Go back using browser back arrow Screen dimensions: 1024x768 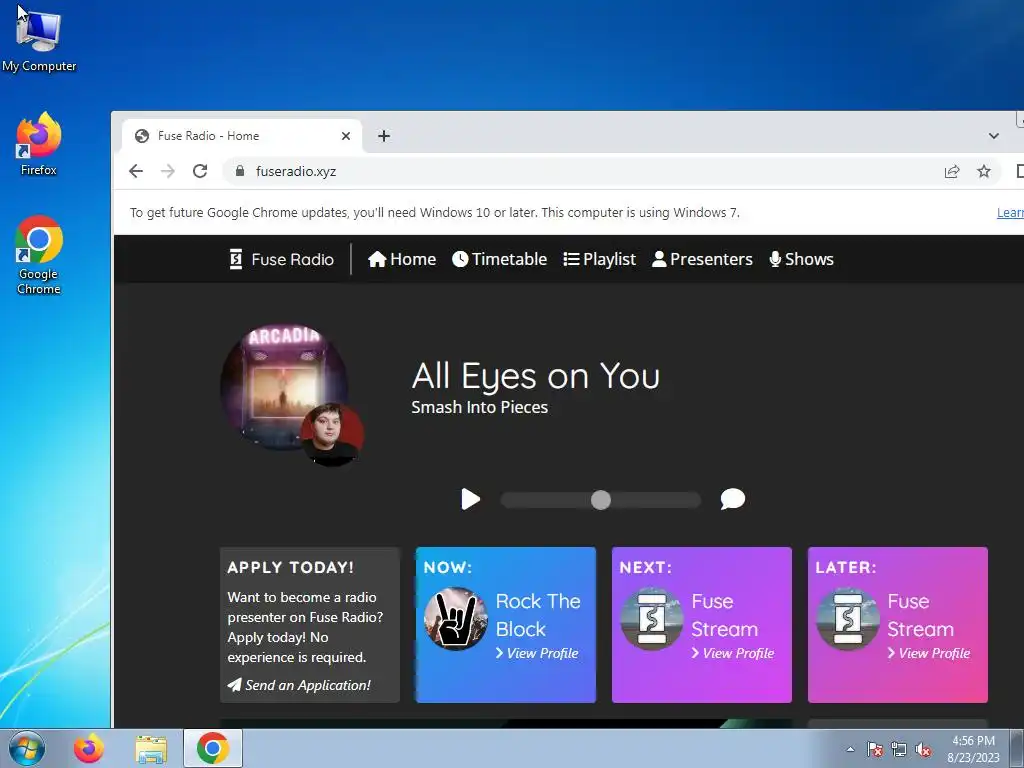136,171
